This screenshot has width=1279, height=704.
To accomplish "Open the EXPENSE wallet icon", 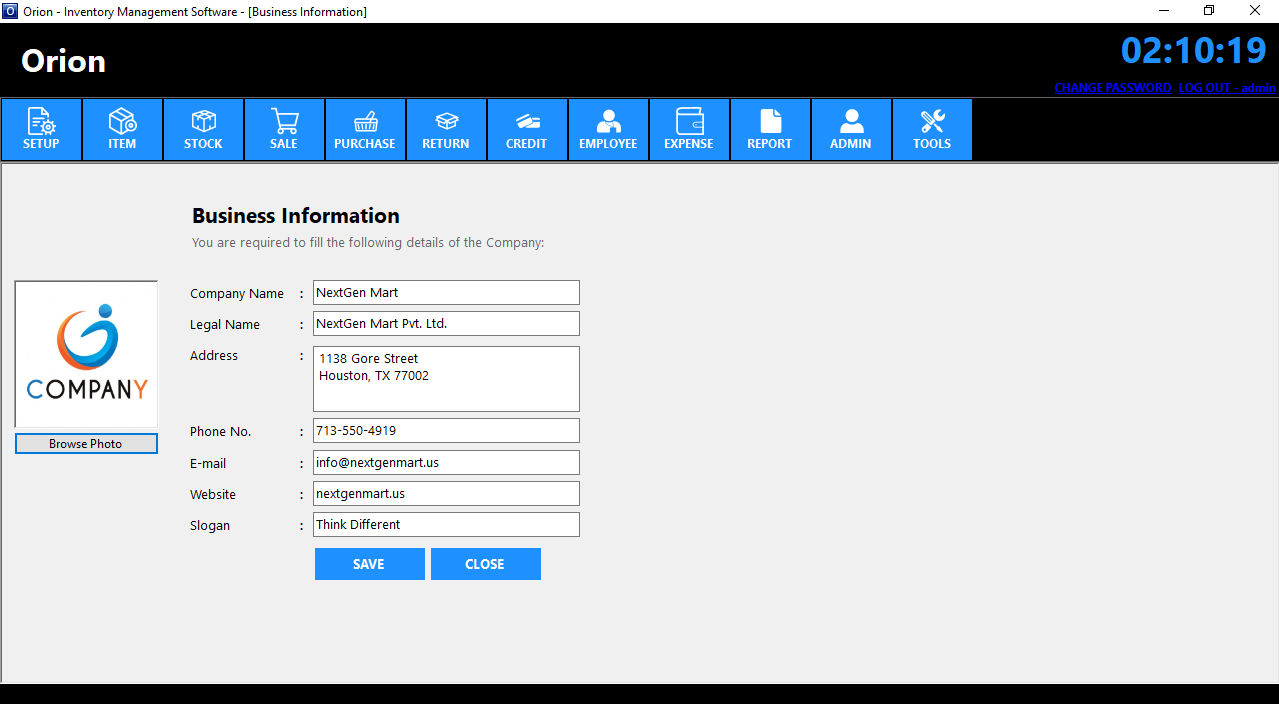I will (x=689, y=129).
